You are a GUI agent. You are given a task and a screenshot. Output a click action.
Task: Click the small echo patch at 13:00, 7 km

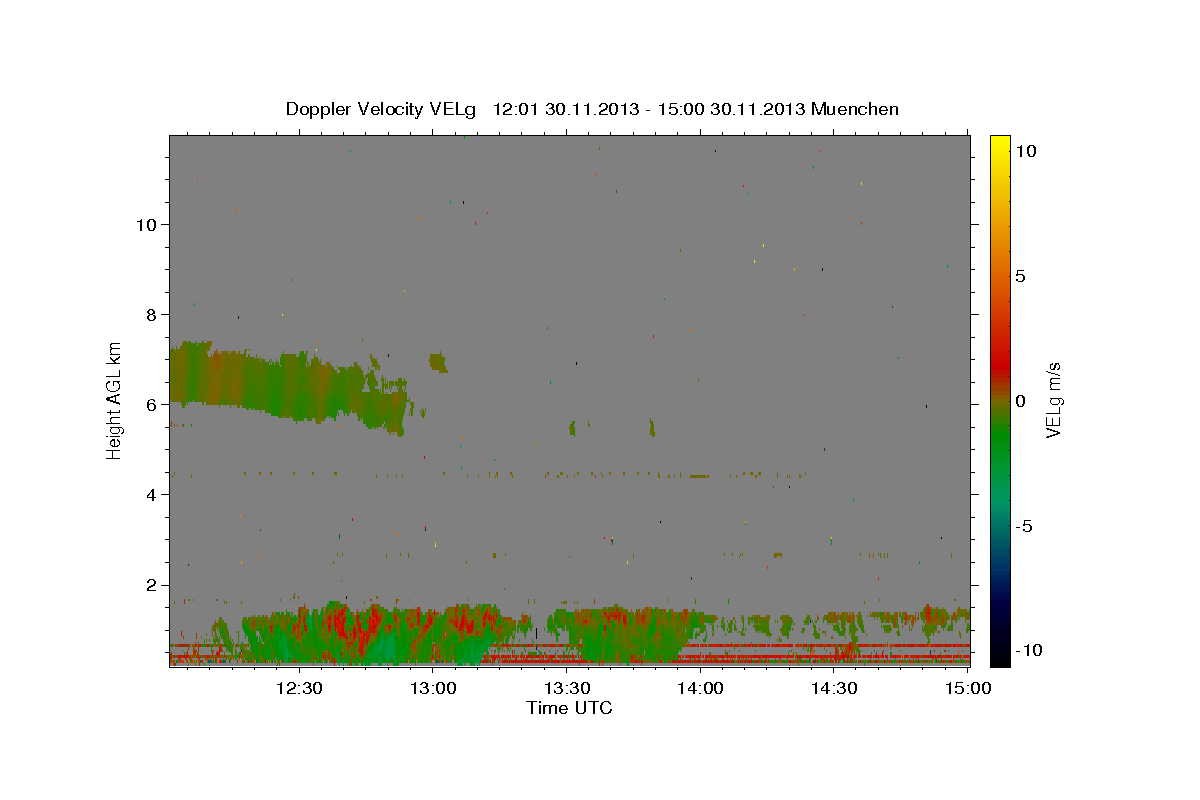[438, 361]
